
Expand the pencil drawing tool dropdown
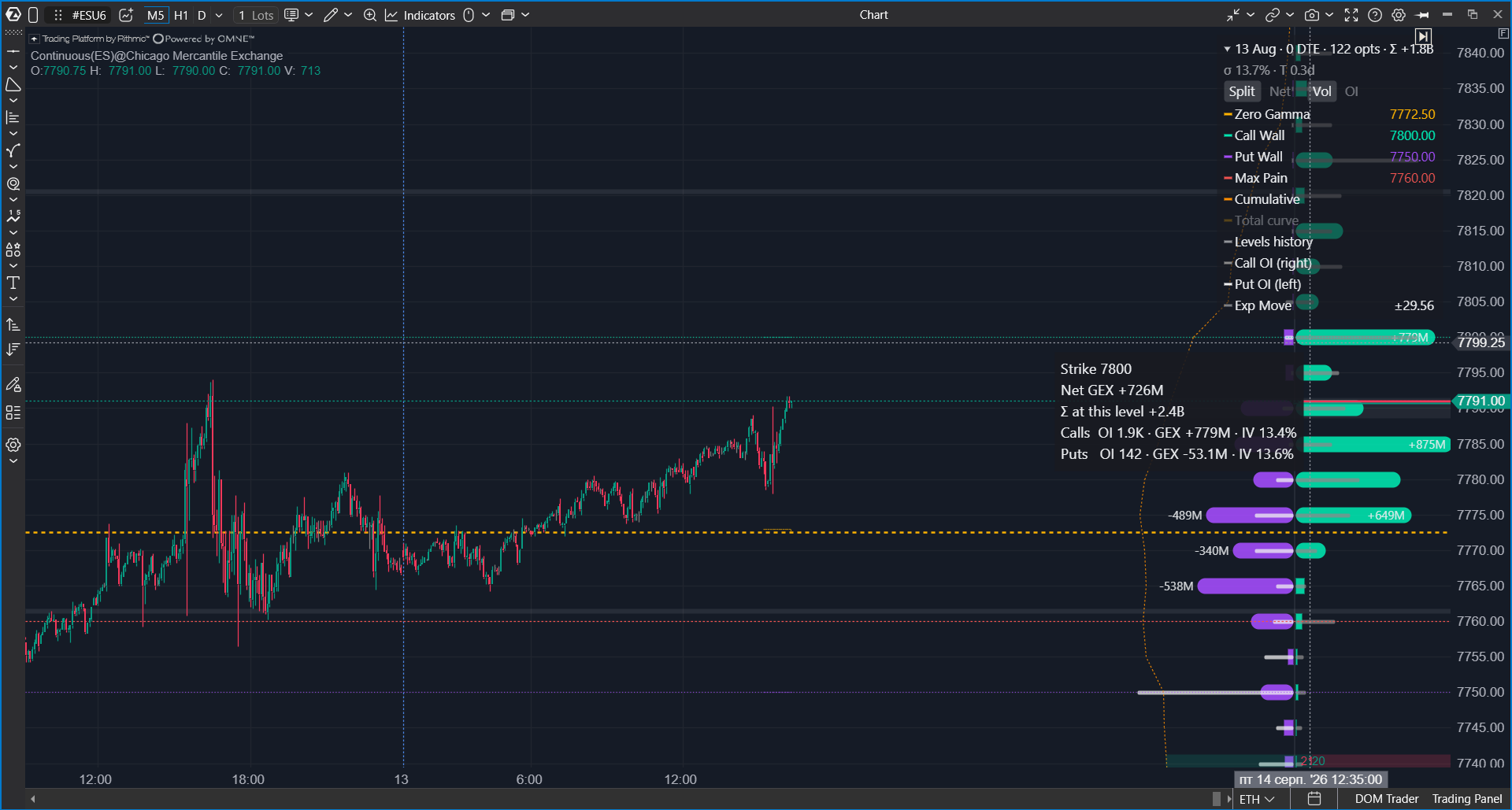coord(348,15)
